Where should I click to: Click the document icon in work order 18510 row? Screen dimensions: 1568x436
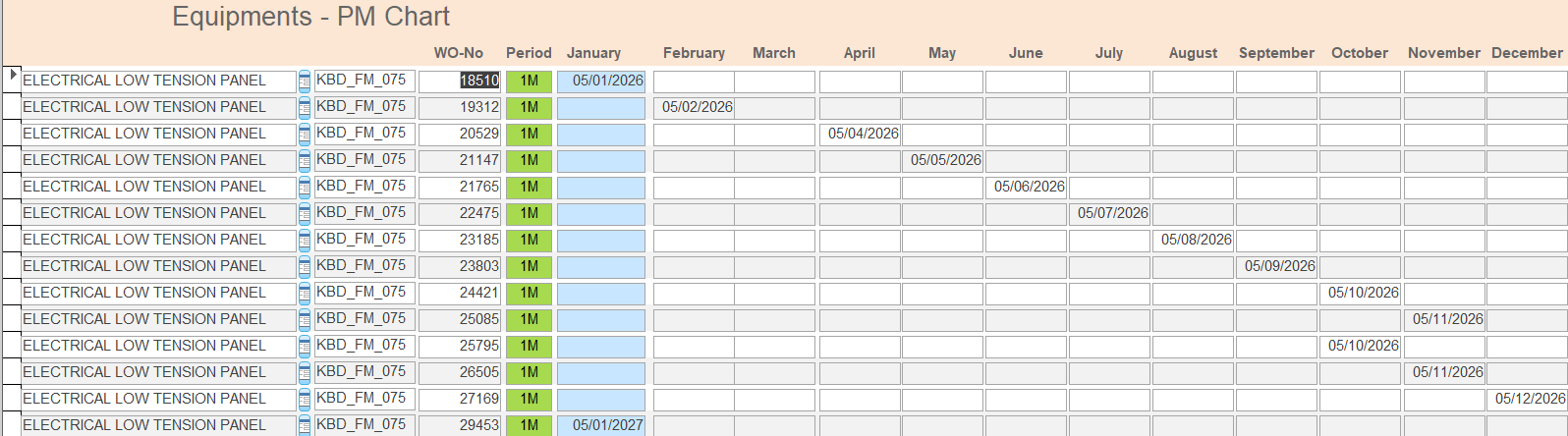click(305, 82)
